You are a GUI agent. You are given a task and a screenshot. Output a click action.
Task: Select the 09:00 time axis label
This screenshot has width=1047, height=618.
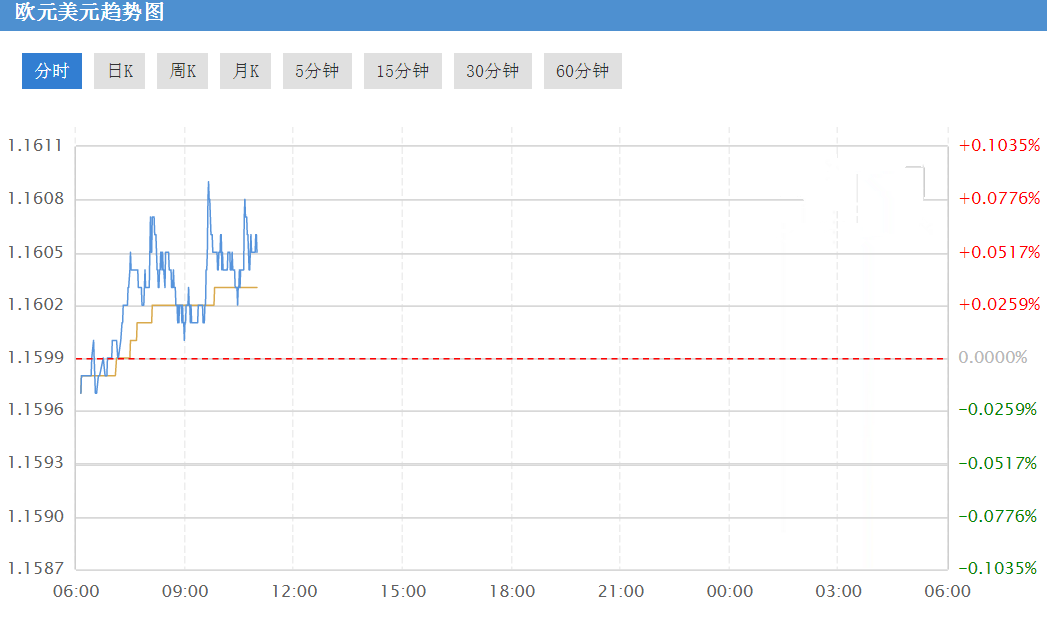(185, 591)
